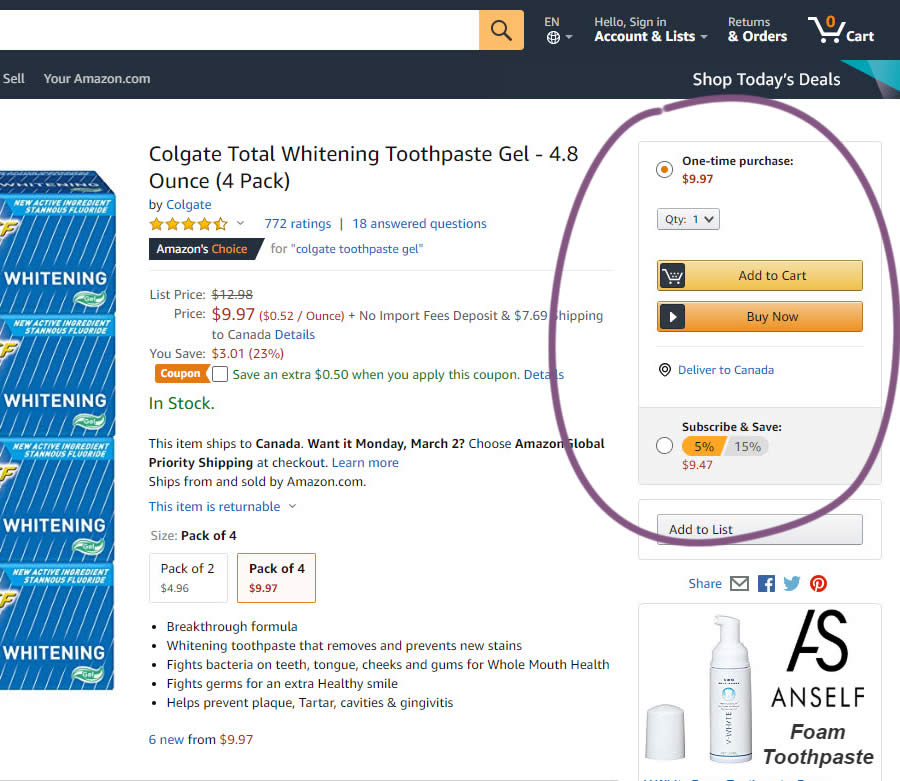The width and height of the screenshot is (900, 781).
Task: Go to Returns & Orders
Action: (x=757, y=29)
